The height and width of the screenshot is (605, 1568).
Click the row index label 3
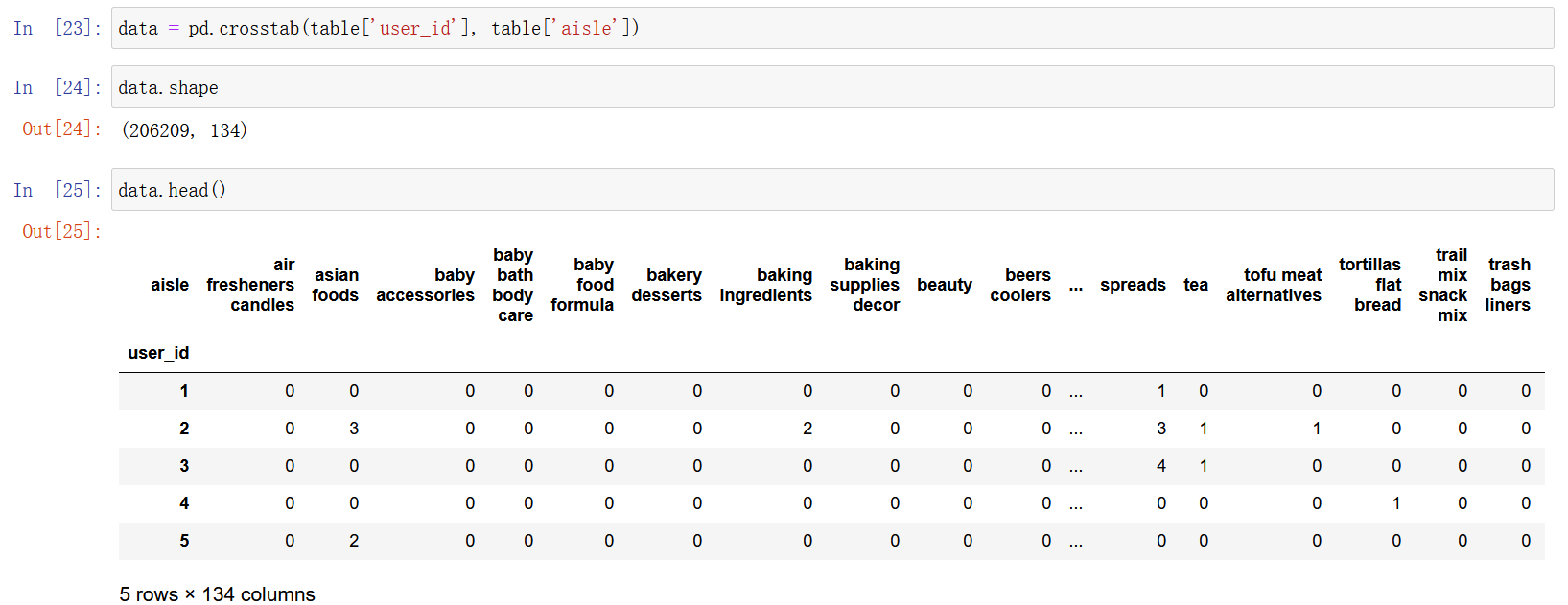click(184, 466)
